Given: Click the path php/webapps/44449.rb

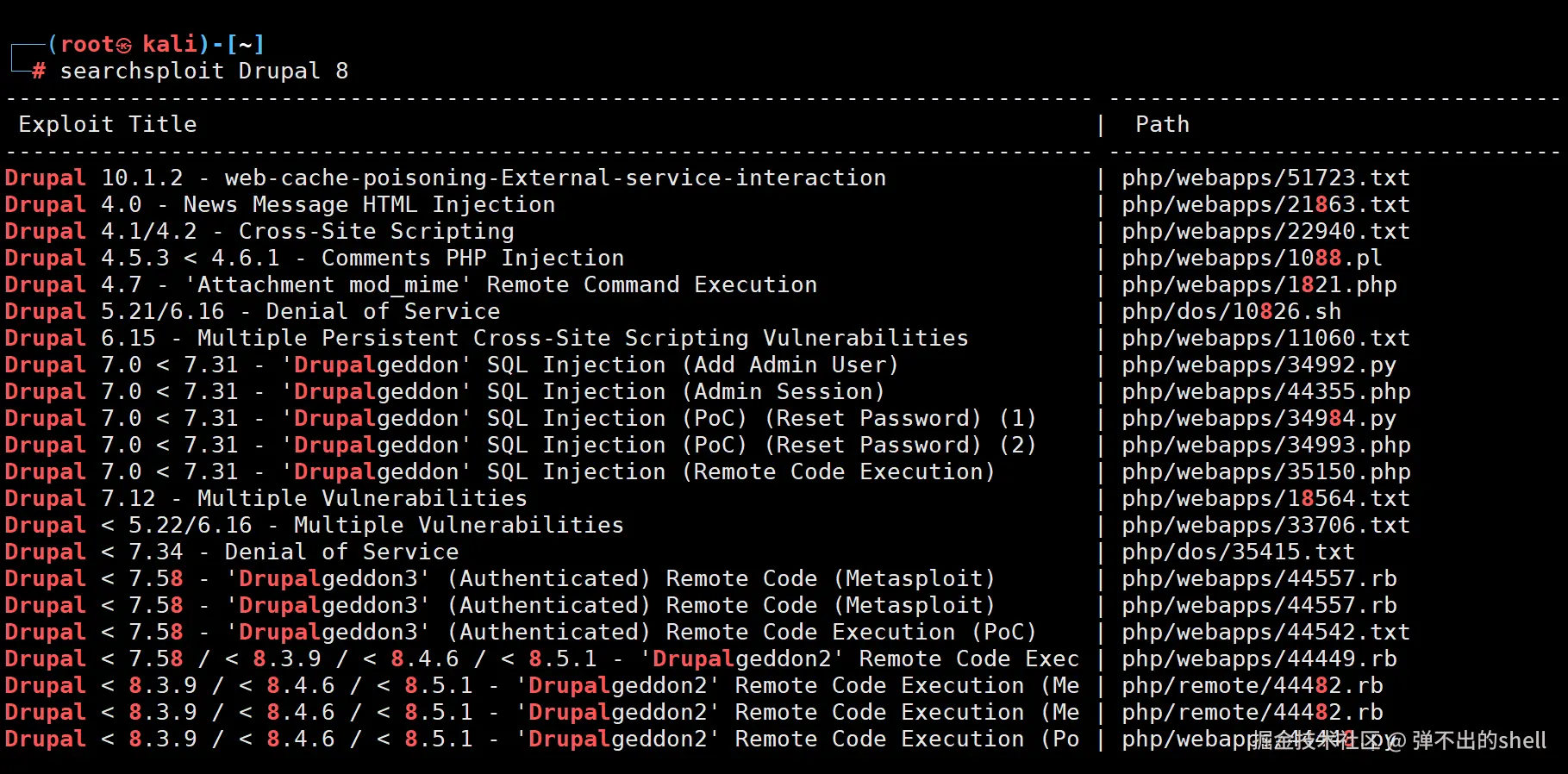Looking at the screenshot, I should click(1259, 659).
